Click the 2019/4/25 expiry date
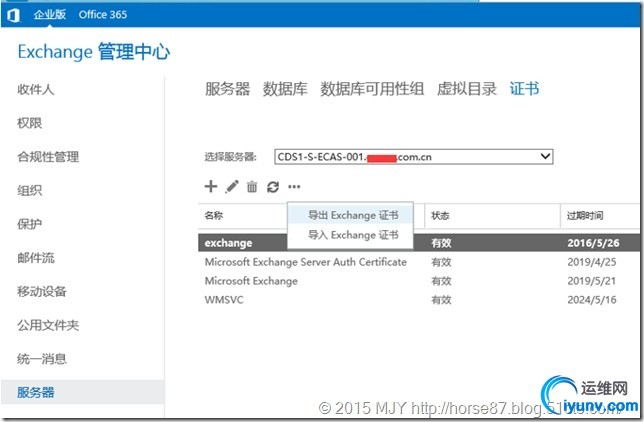This screenshot has width=644, height=422. pyautogui.click(x=592, y=262)
